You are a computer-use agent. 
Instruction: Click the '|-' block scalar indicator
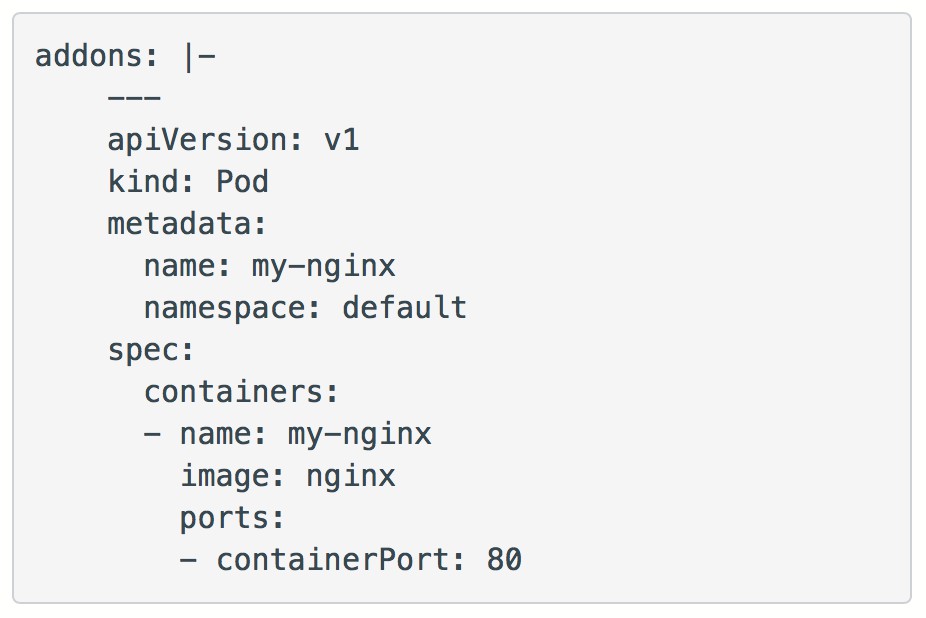200,57
